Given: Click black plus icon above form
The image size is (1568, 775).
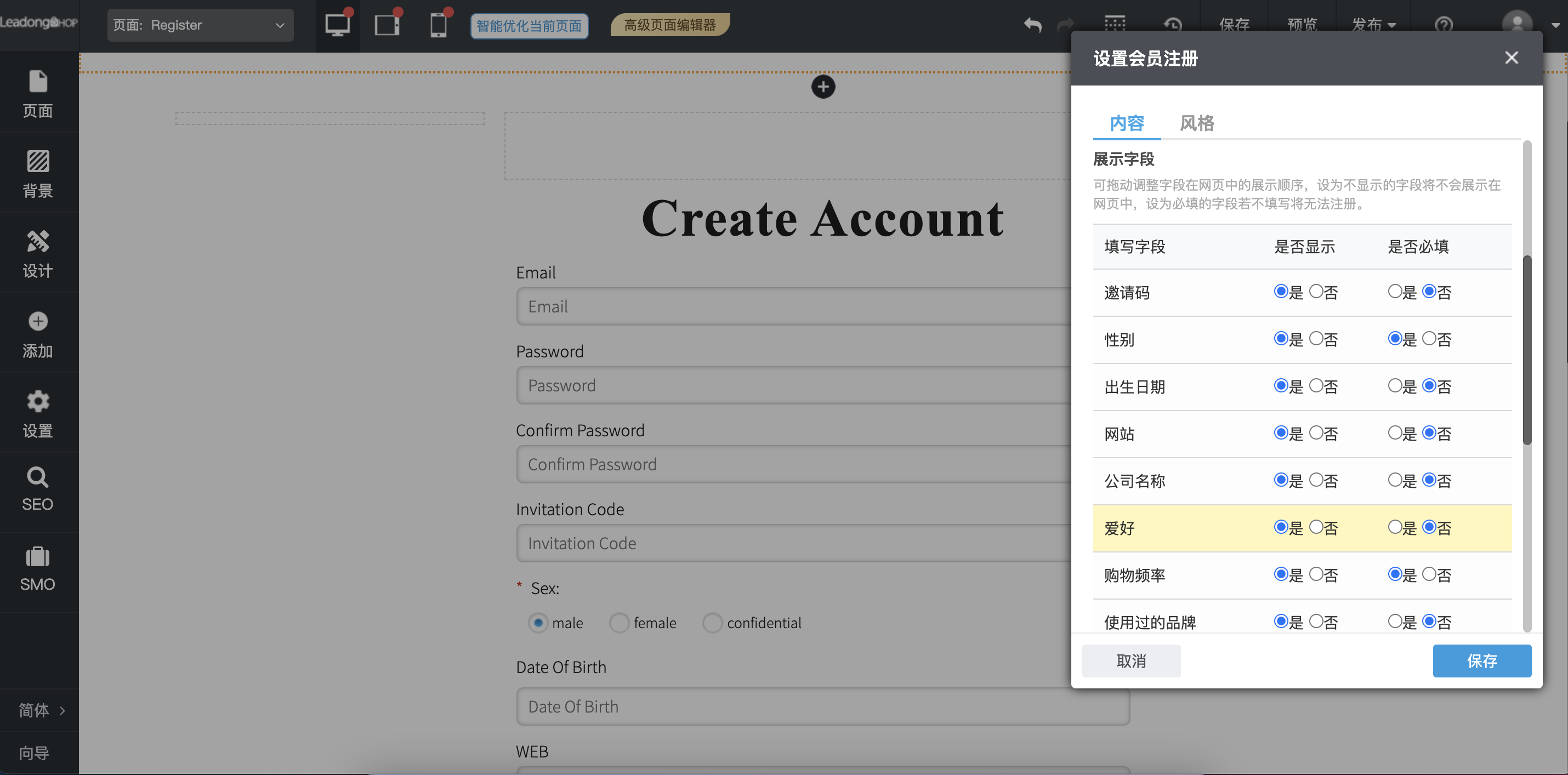Looking at the screenshot, I should pos(823,87).
